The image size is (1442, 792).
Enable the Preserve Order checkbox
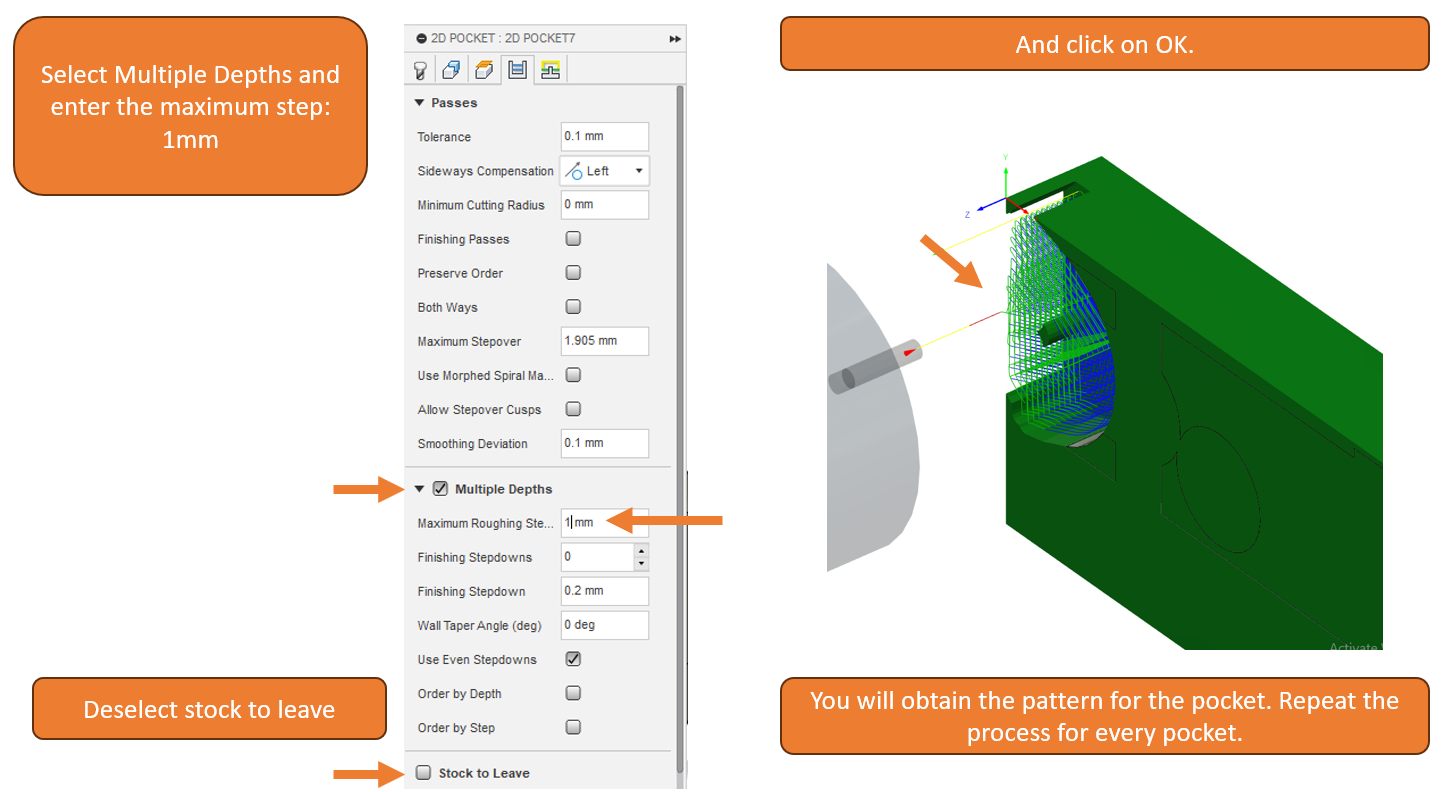click(574, 273)
